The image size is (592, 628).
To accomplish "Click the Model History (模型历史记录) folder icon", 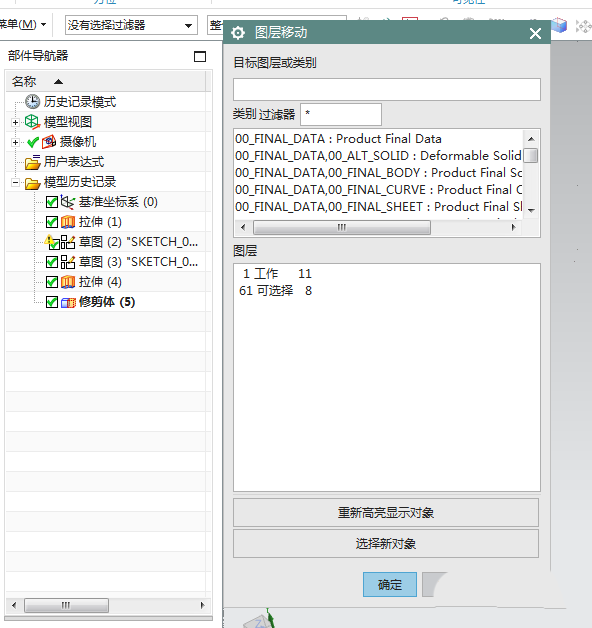I will point(32,183).
